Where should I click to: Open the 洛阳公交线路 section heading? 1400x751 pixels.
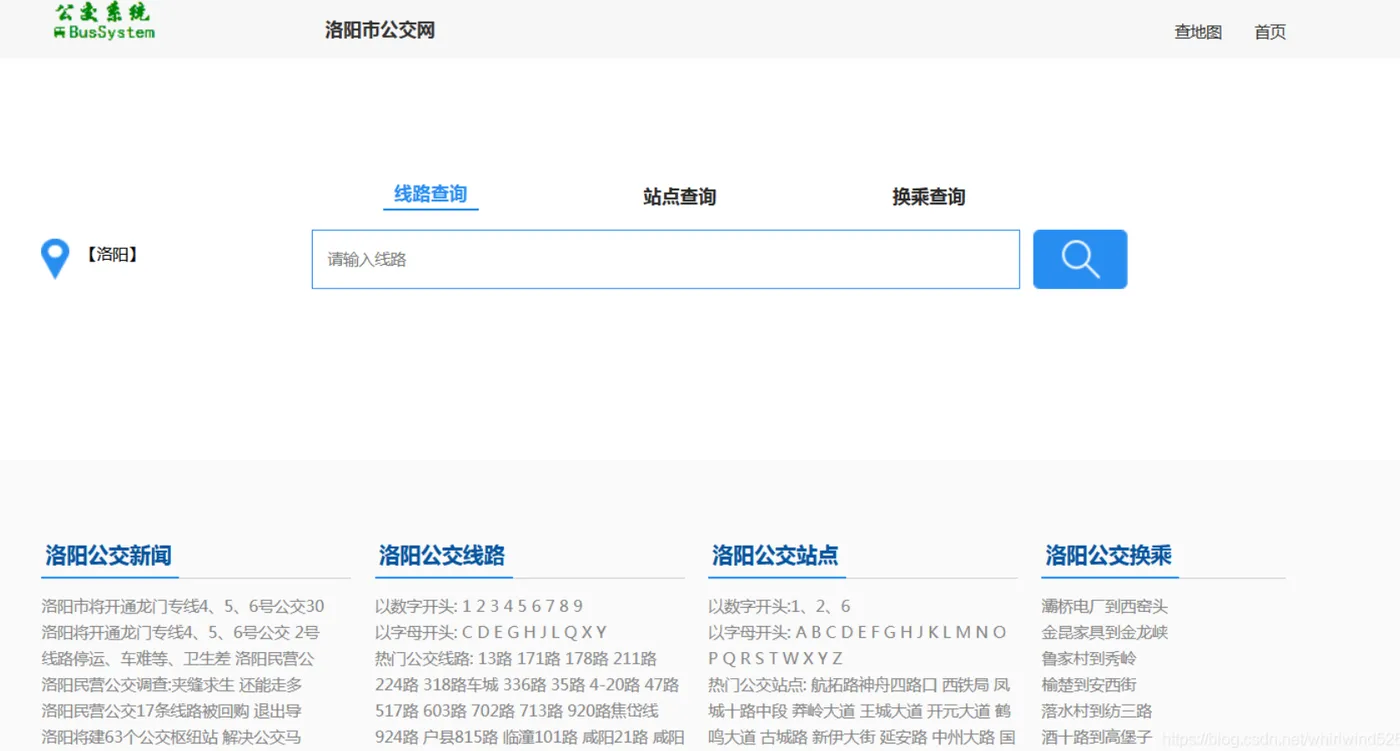click(x=442, y=556)
